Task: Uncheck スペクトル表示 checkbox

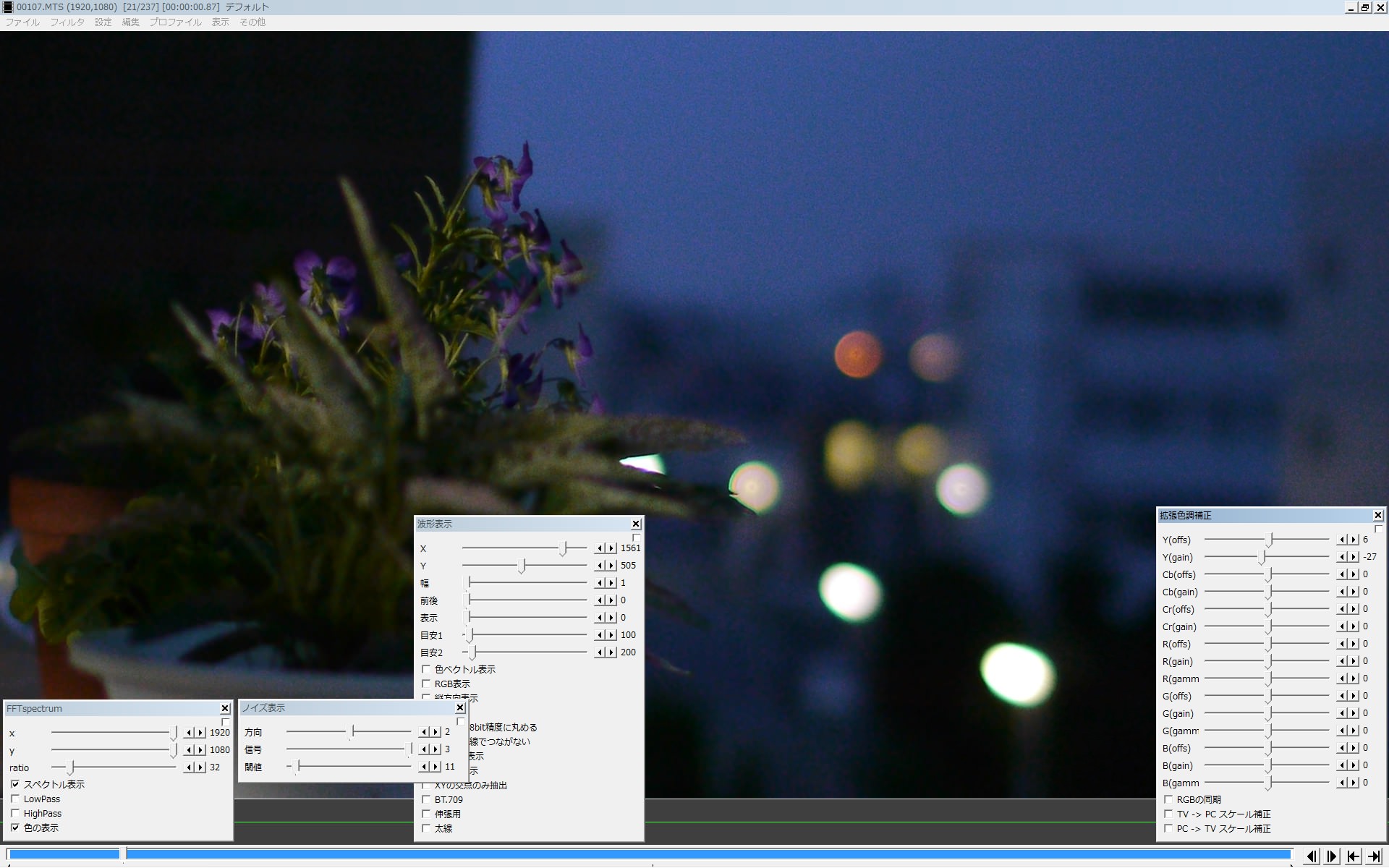Action: coord(15,785)
